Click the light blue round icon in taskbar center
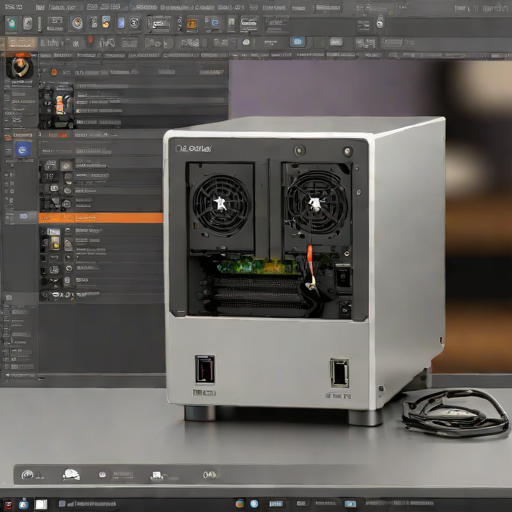512x512 pixels. (254, 503)
